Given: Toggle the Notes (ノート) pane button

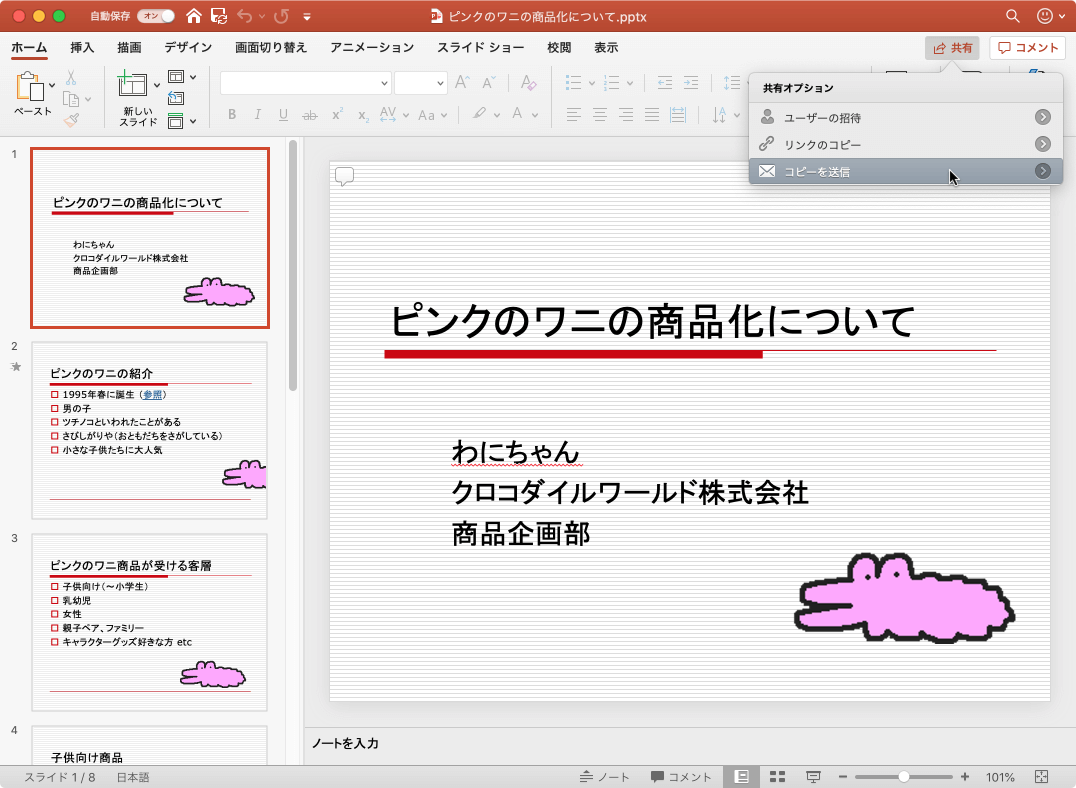Looking at the screenshot, I should [x=604, y=777].
